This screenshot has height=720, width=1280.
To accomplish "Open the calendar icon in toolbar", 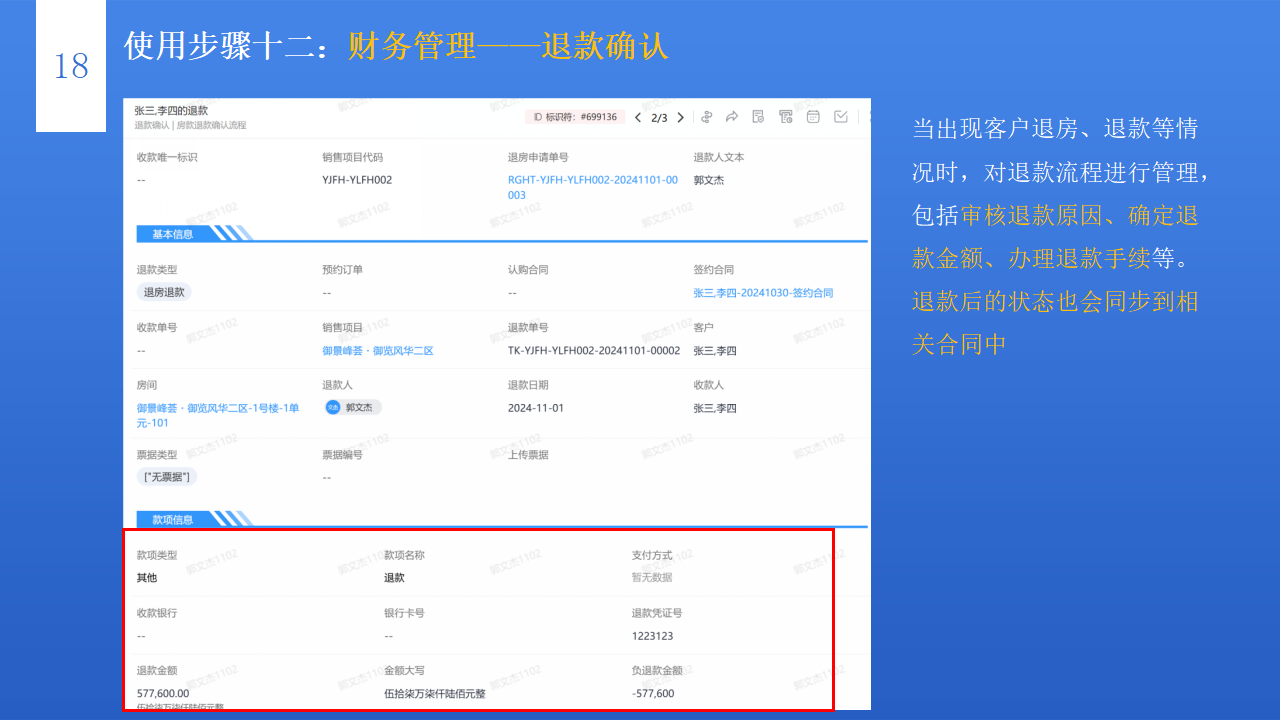I will tap(813, 117).
